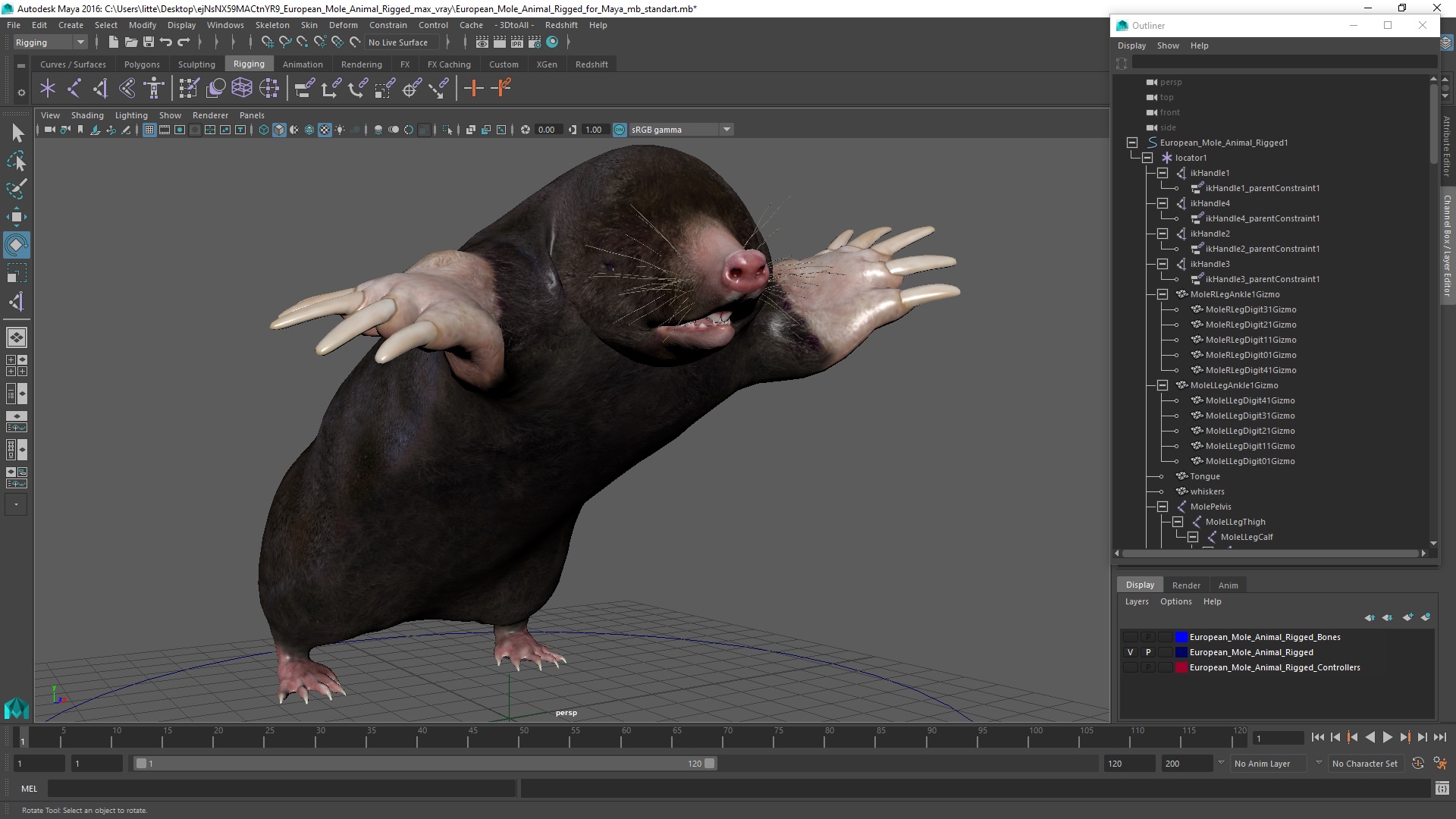1456x819 pixels.
Task: Play the animation forward
Action: pos(1387,737)
